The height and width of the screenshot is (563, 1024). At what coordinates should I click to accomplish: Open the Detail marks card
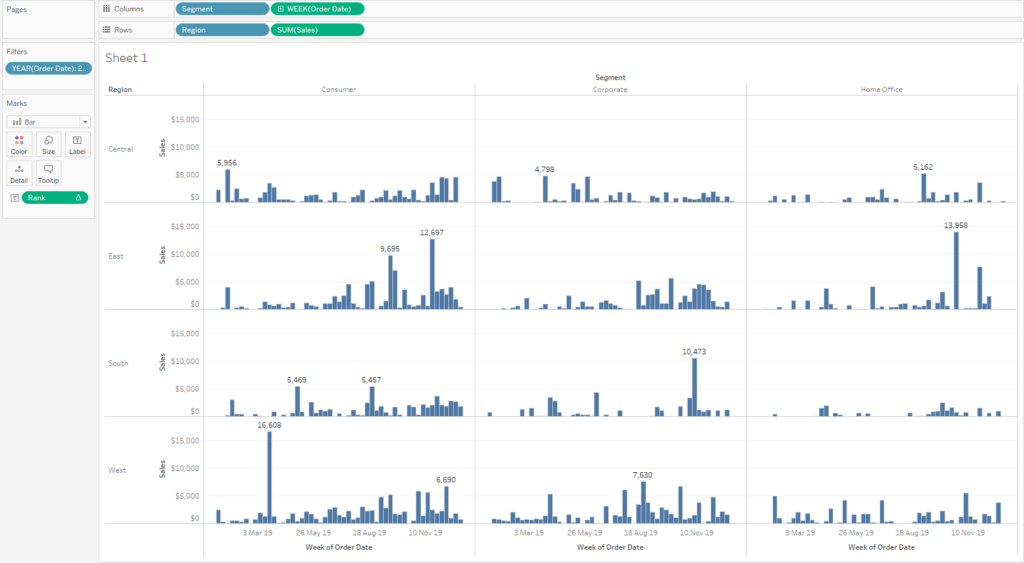[x=19, y=173]
